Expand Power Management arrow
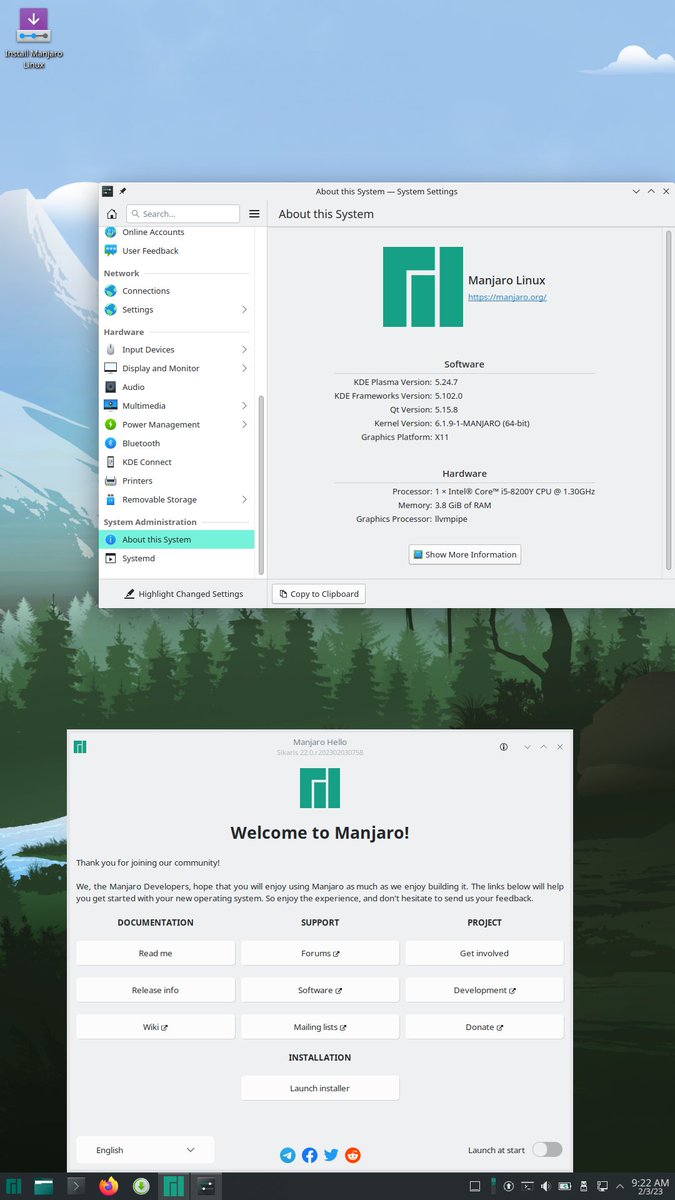Screen dimensions: 675x1200 point(244,425)
